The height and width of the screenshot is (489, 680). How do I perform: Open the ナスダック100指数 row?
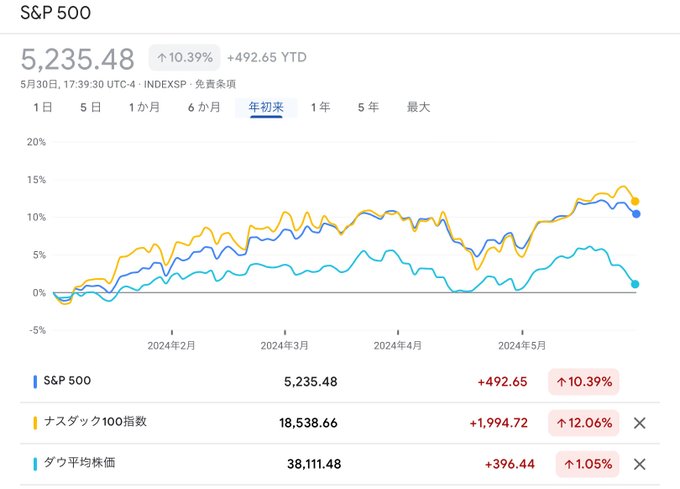point(340,423)
